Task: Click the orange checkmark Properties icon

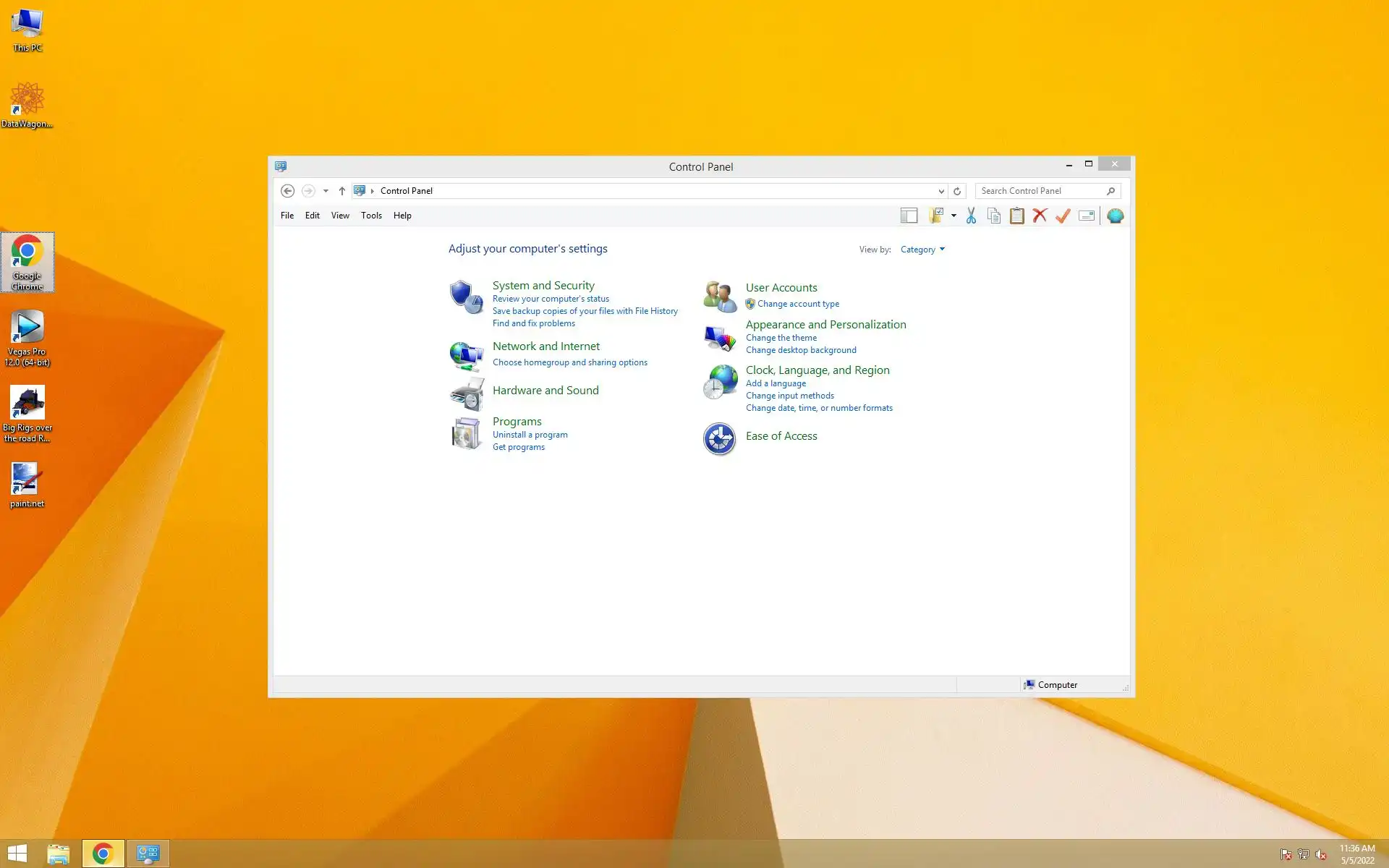Action: (x=1063, y=216)
